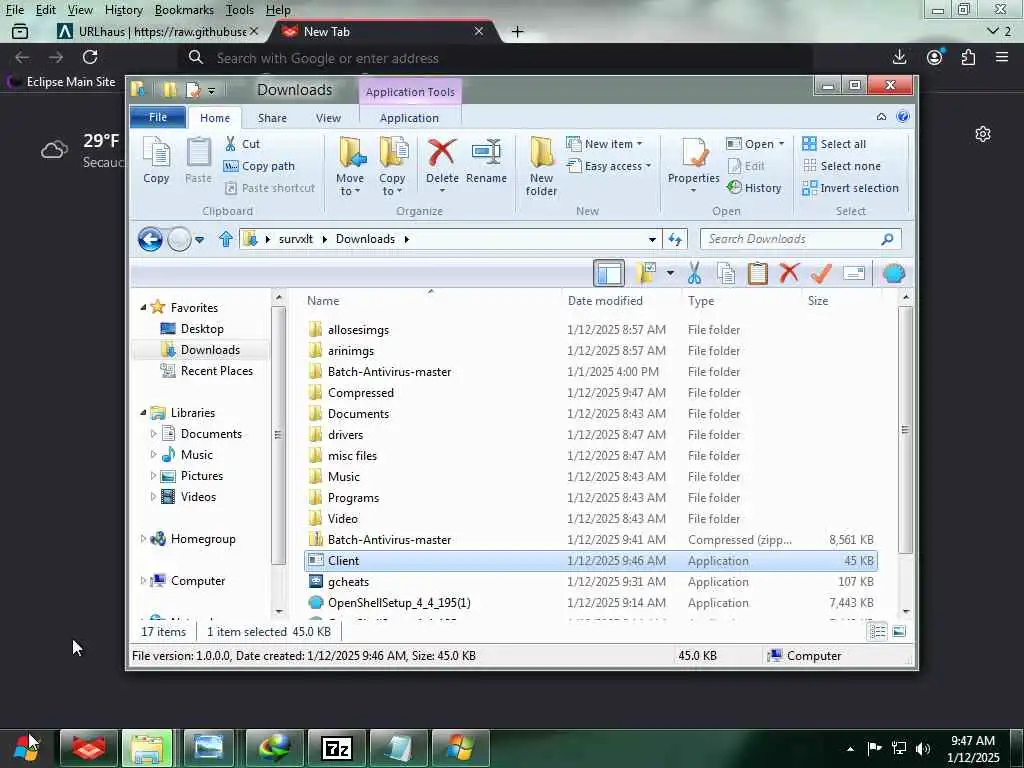The image size is (1024, 768).
Task: Open 7-Zip from the taskbar
Action: coord(337,748)
